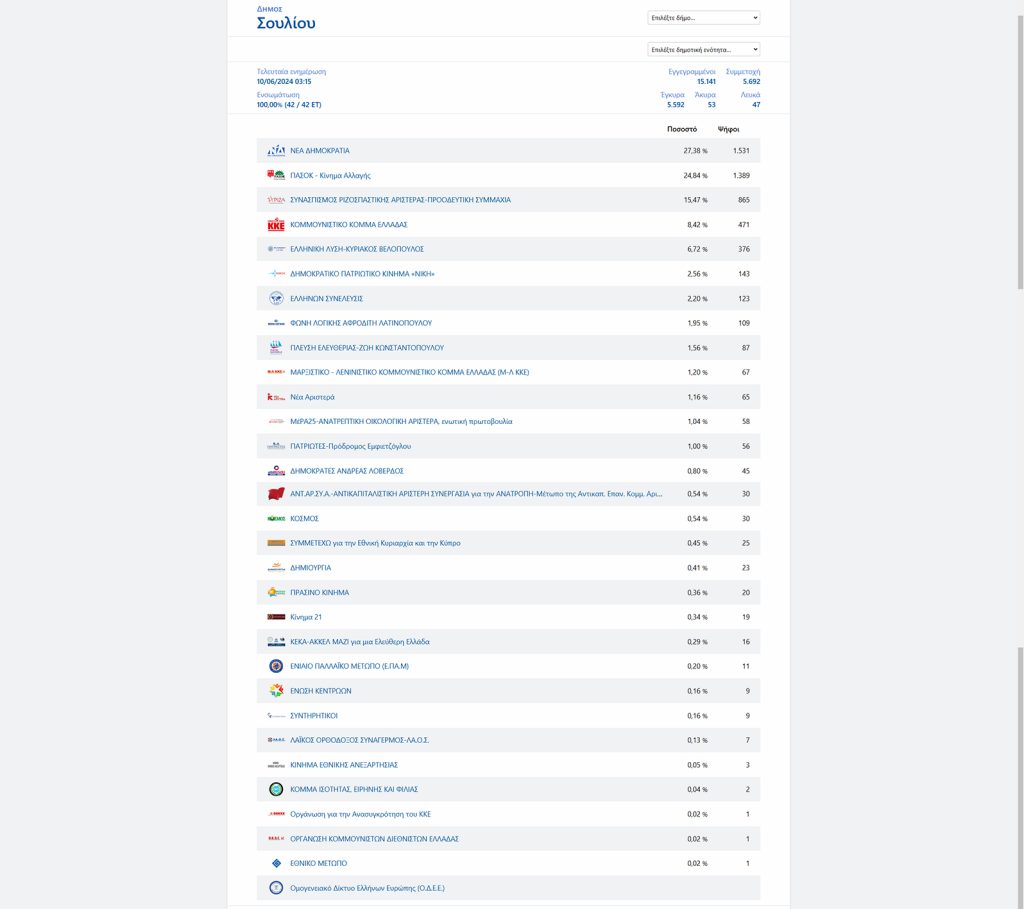Open the ΝΕΑ ΔΗΜΟΚΡΑΤΙΑ party link
The height and width of the screenshot is (909, 1024).
pos(319,151)
